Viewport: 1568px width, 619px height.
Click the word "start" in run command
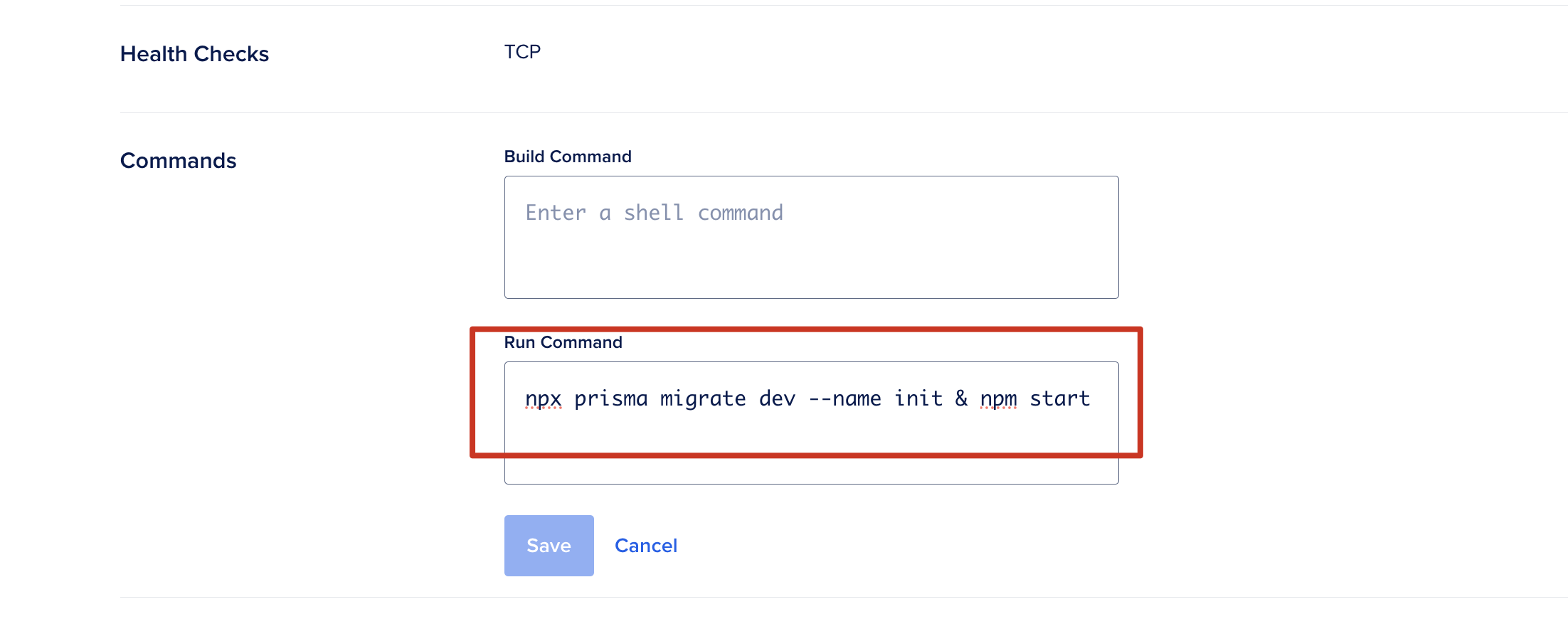(1059, 399)
